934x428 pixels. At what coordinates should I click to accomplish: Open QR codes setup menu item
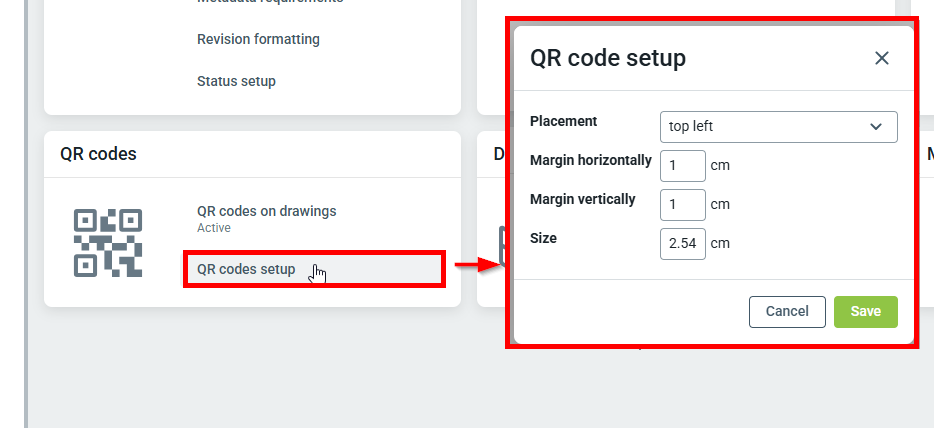(246, 269)
